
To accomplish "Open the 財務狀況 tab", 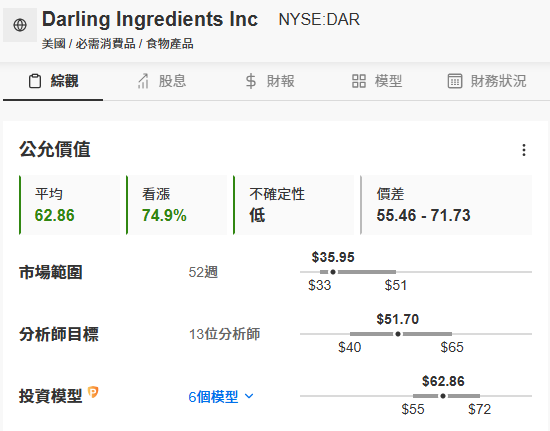I will tap(487, 81).
